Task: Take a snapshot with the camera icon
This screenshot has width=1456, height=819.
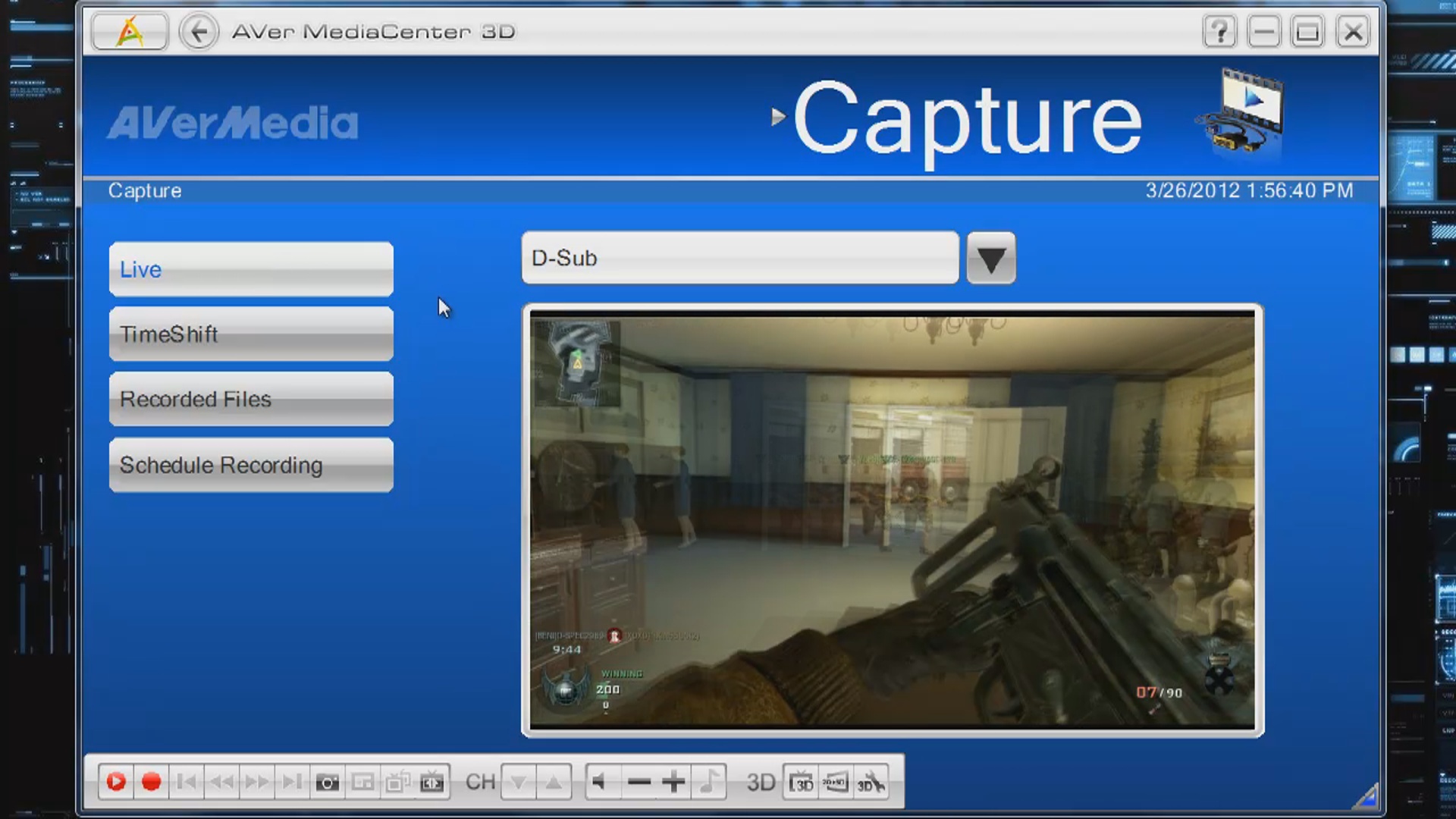Action: tap(327, 782)
